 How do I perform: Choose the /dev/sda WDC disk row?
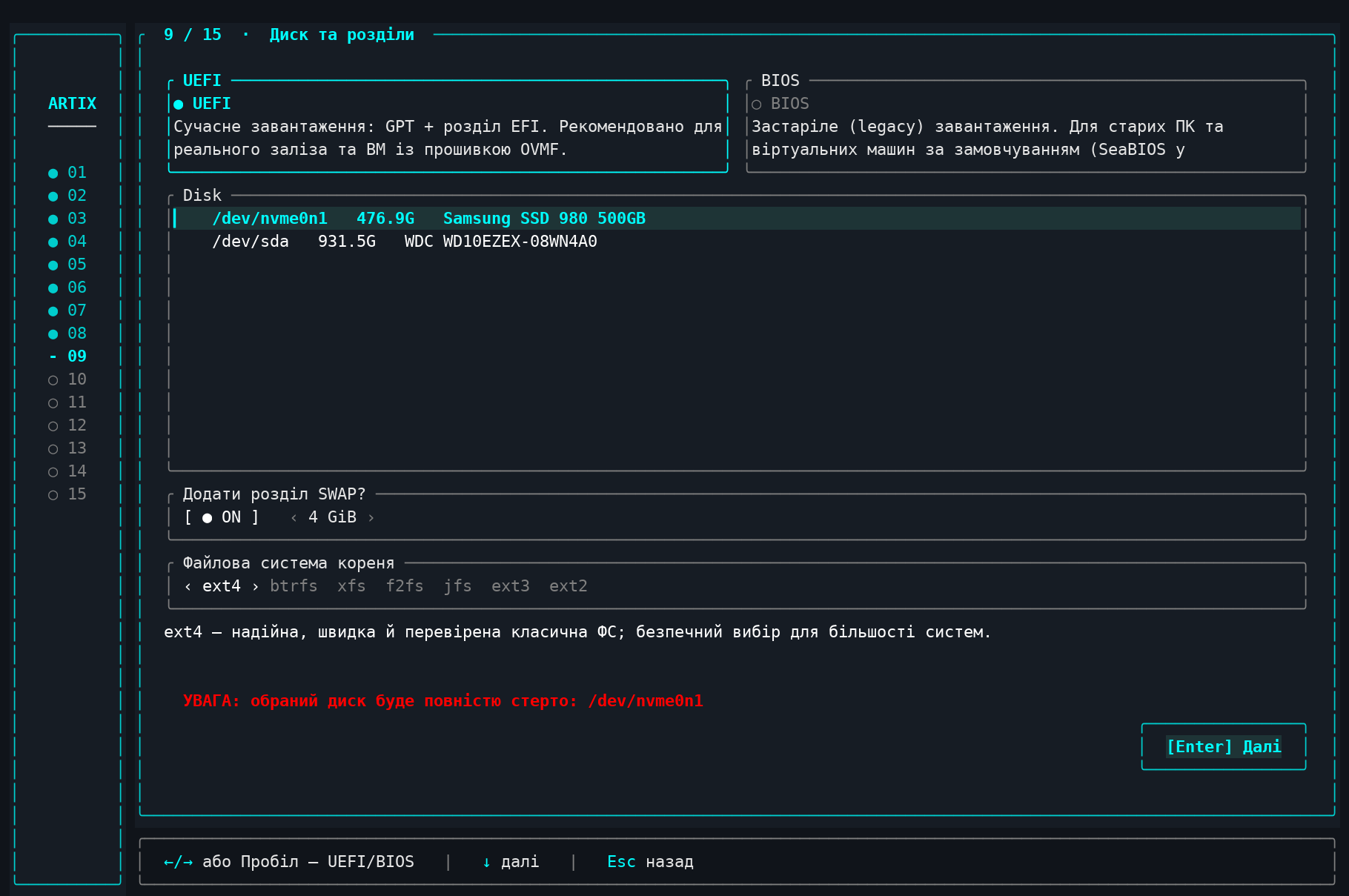click(x=737, y=242)
